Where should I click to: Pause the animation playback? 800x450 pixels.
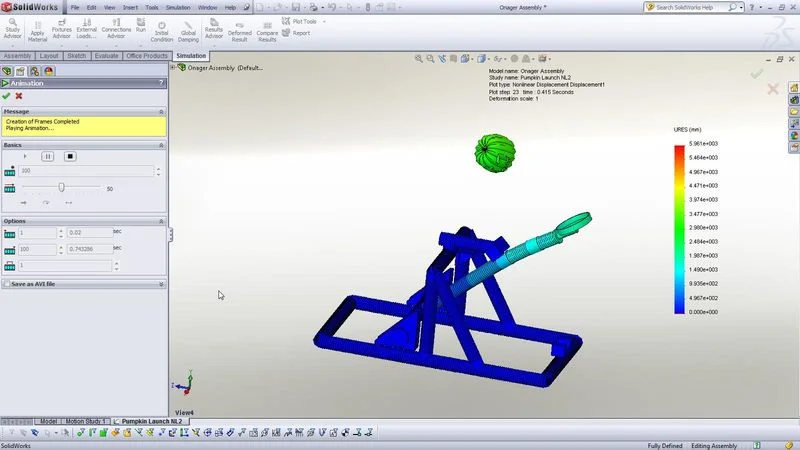[x=47, y=156]
